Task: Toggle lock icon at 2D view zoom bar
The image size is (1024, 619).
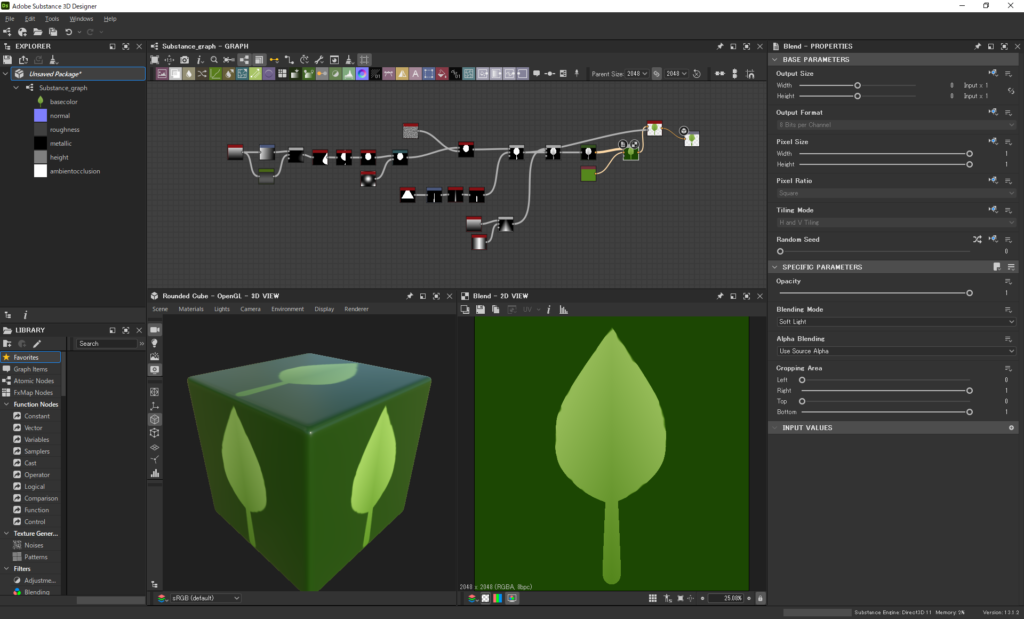Action: pyautogui.click(x=760, y=598)
